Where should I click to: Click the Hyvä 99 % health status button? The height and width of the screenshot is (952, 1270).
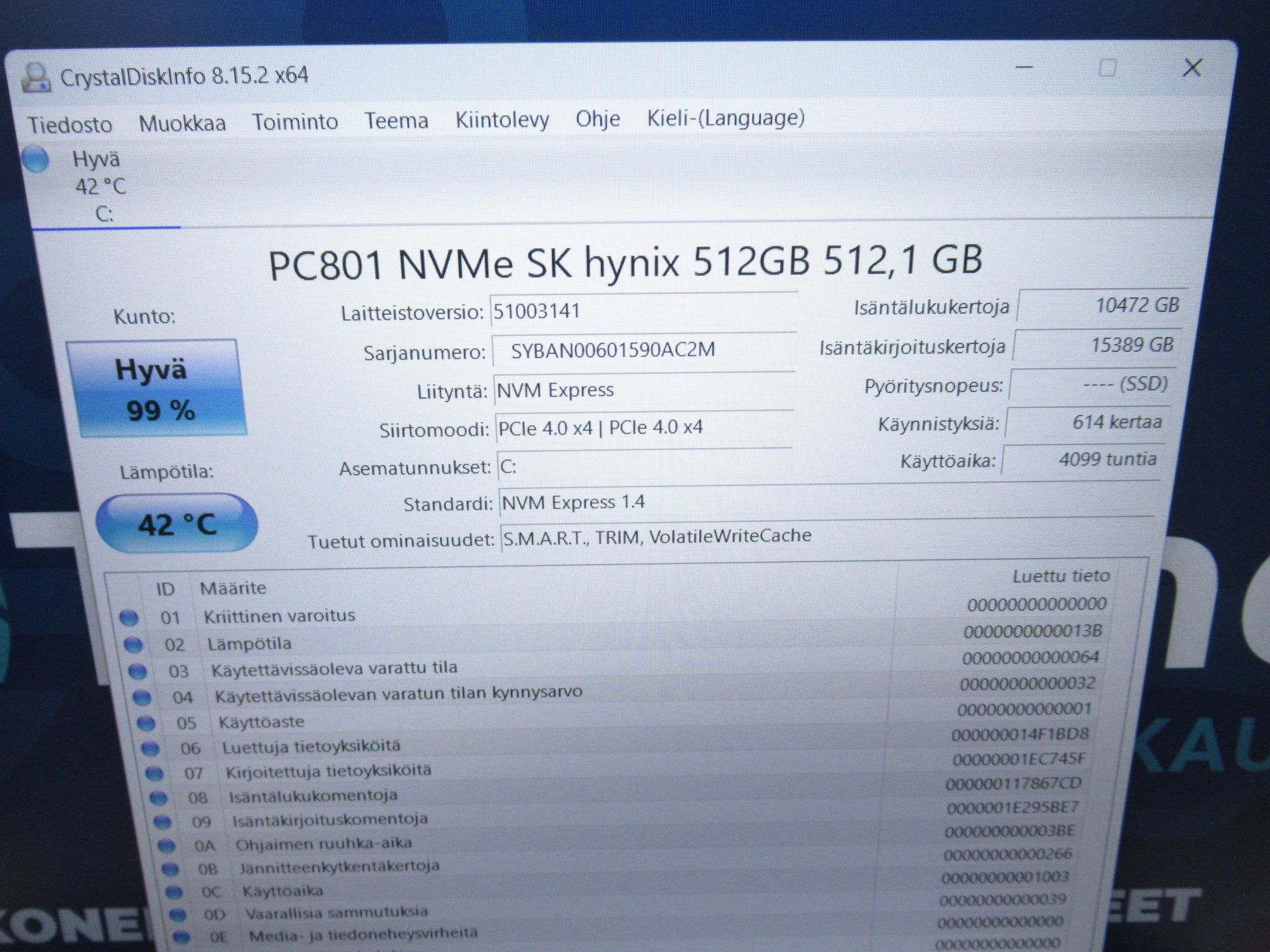[x=156, y=389]
